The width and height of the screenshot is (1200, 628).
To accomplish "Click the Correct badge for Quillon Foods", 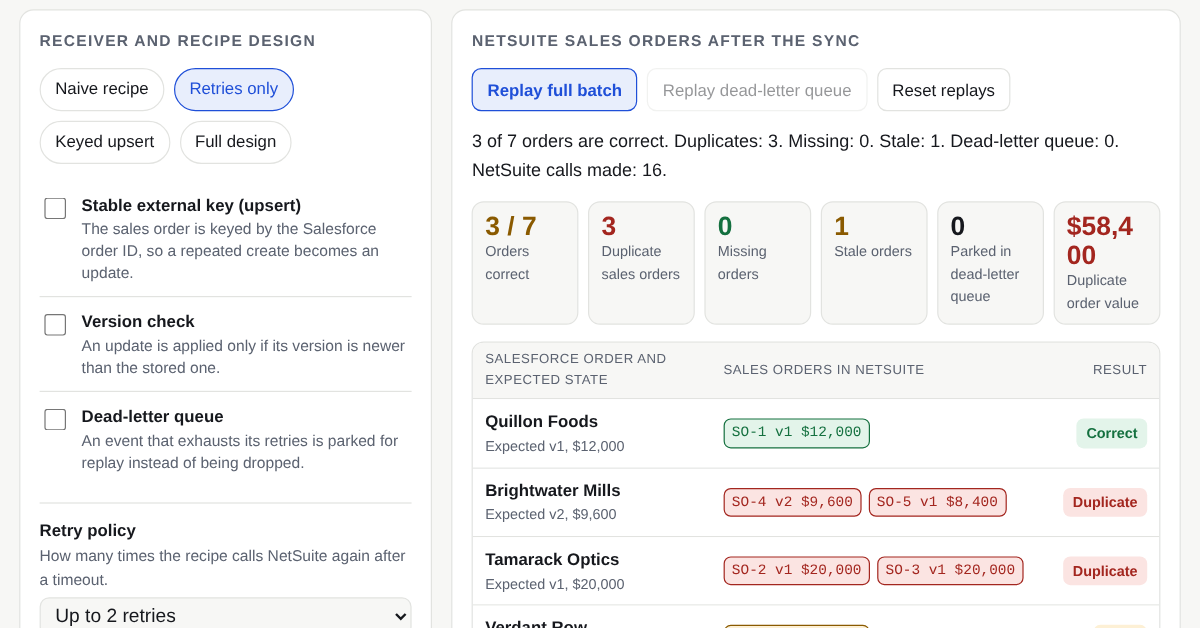I will click(1112, 433).
